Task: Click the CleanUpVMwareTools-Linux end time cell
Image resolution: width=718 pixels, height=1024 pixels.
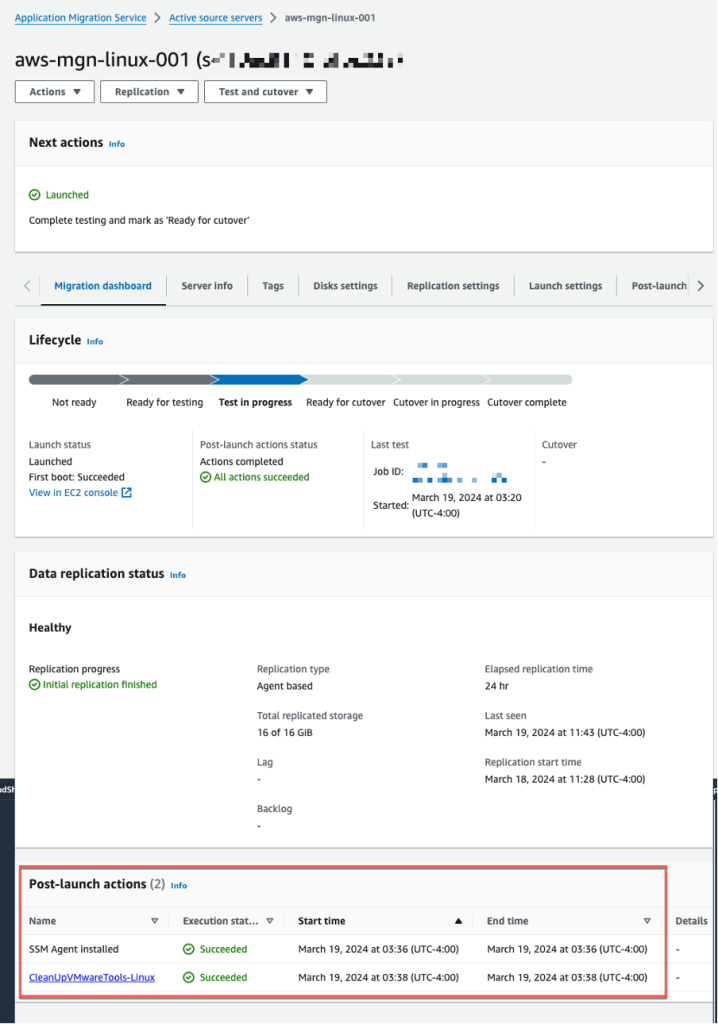Action: [567, 978]
